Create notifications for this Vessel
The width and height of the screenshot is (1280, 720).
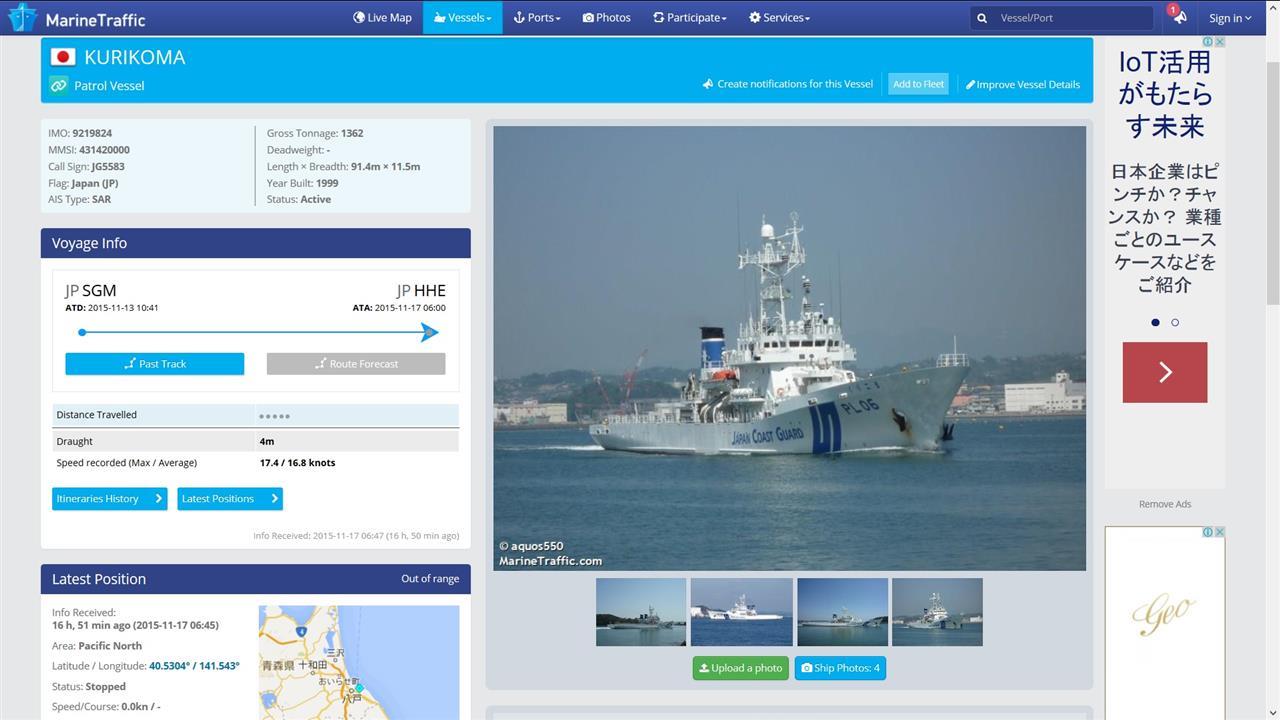(x=788, y=84)
